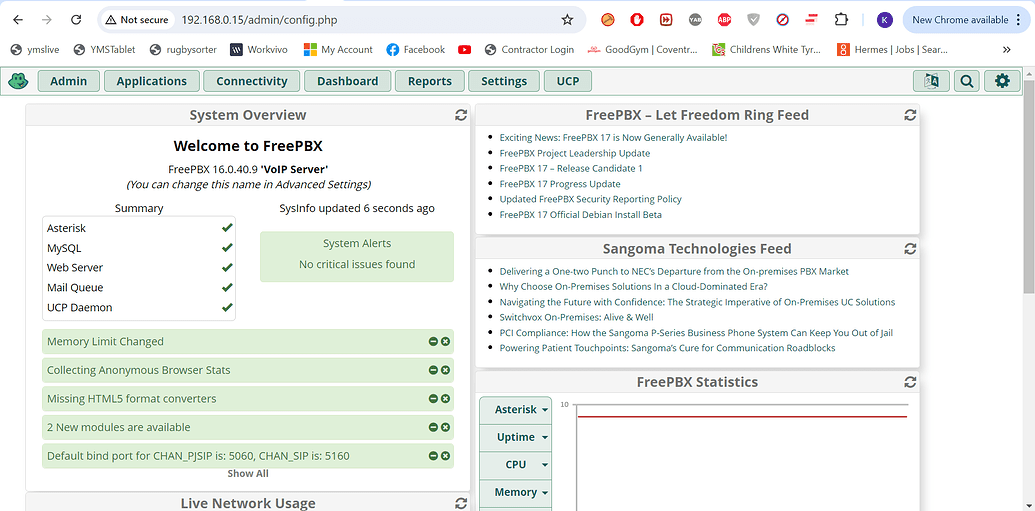This screenshot has height=511, width=1035.
Task: Open the language selector icon
Action: click(931, 81)
